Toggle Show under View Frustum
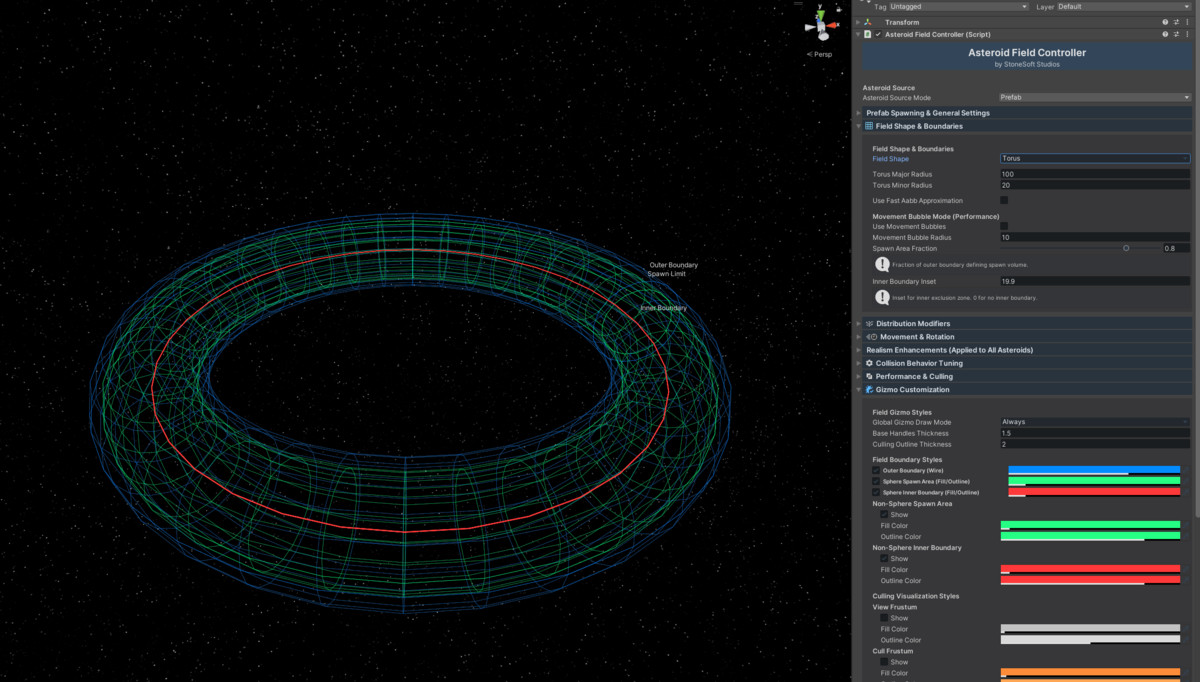 coord(884,618)
